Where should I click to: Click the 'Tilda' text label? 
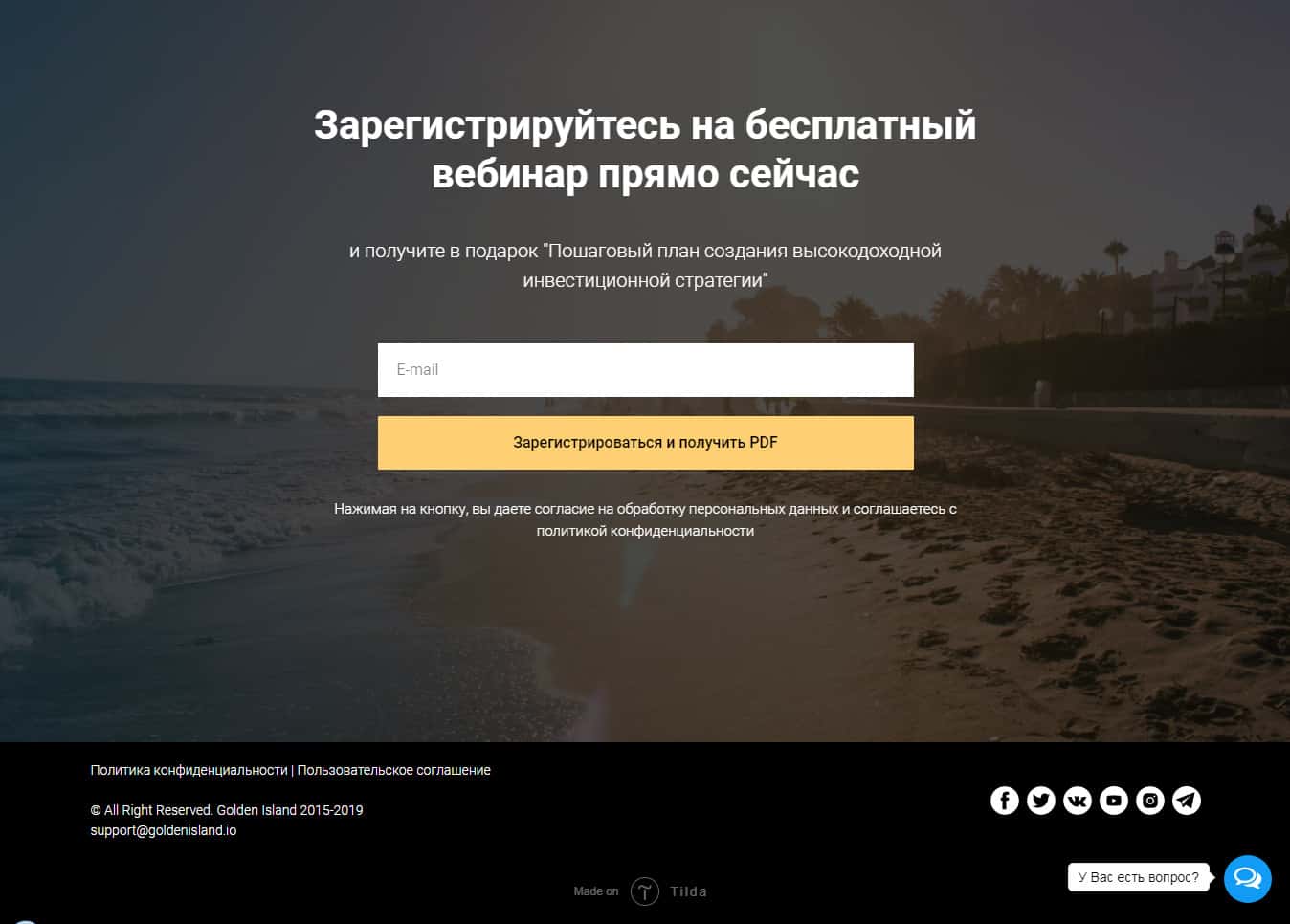coord(688,891)
